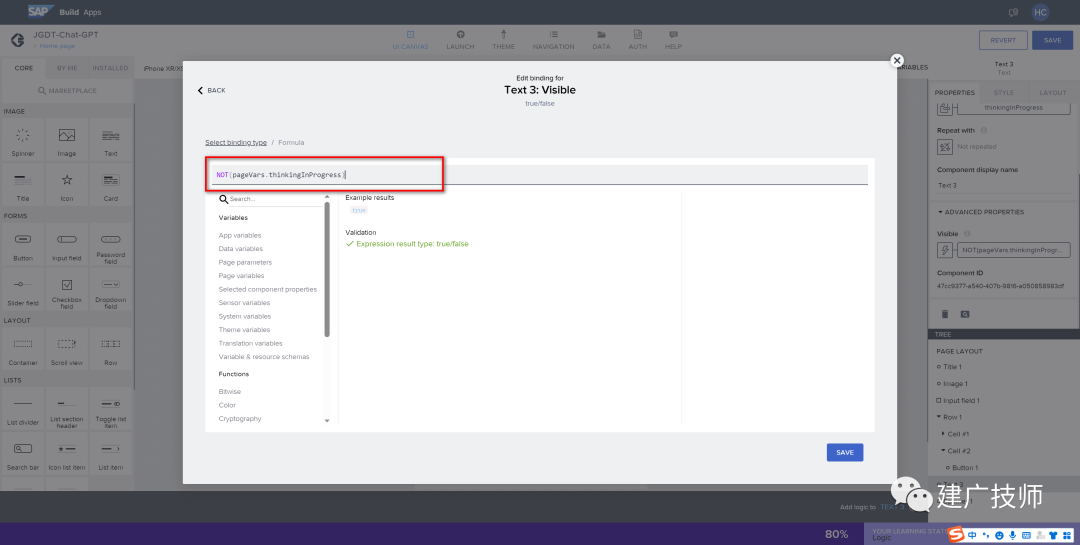
Task: Open the Navigation section
Action: coord(553,40)
